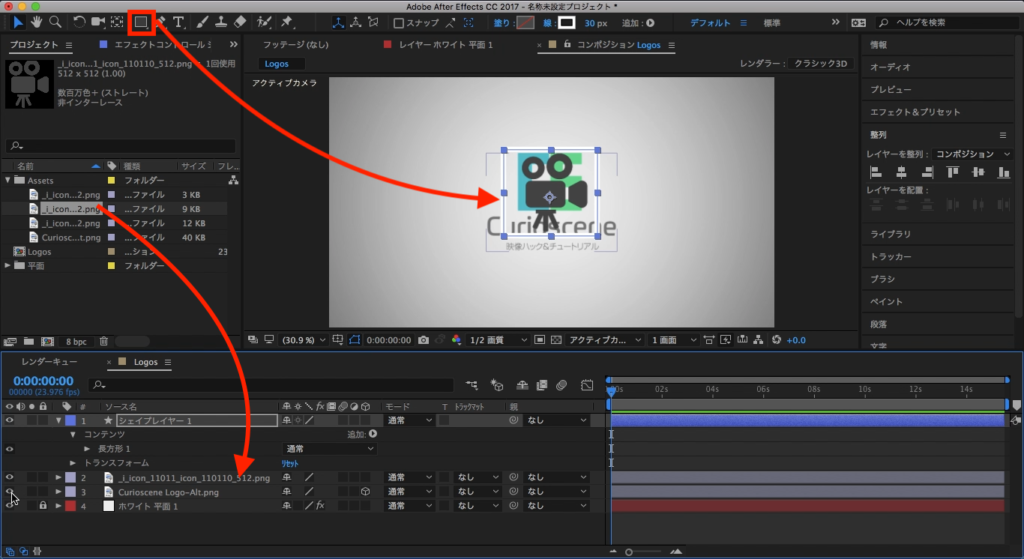Select the Rotation tool

[x=80, y=22]
